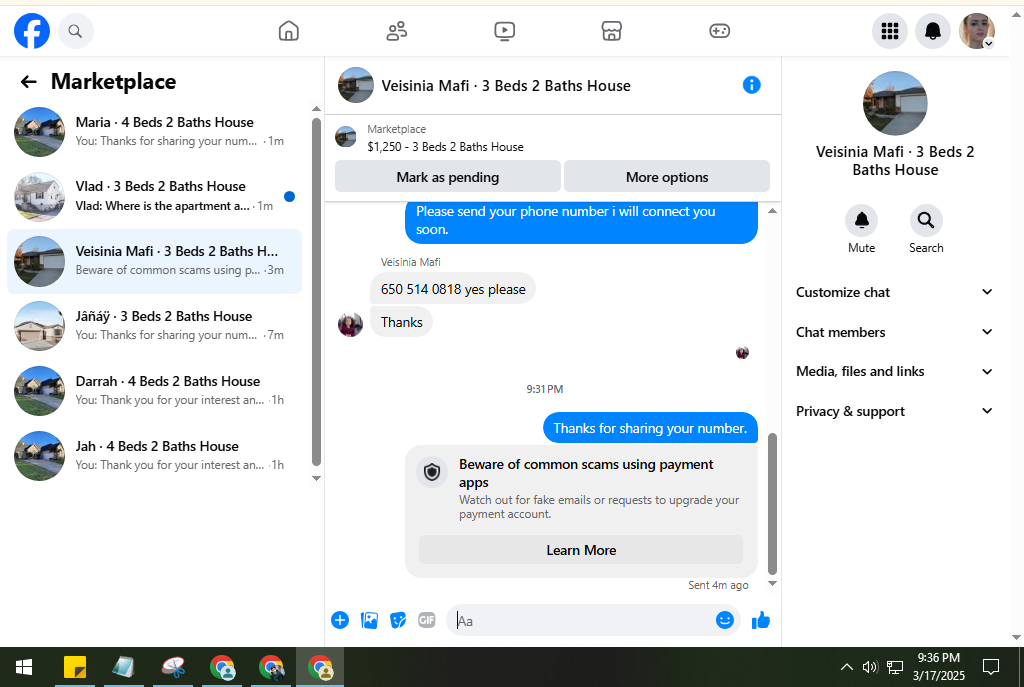Click unread blue dot on Vlad conversation
Viewport: 1024px width, 687px height.
tap(289, 196)
